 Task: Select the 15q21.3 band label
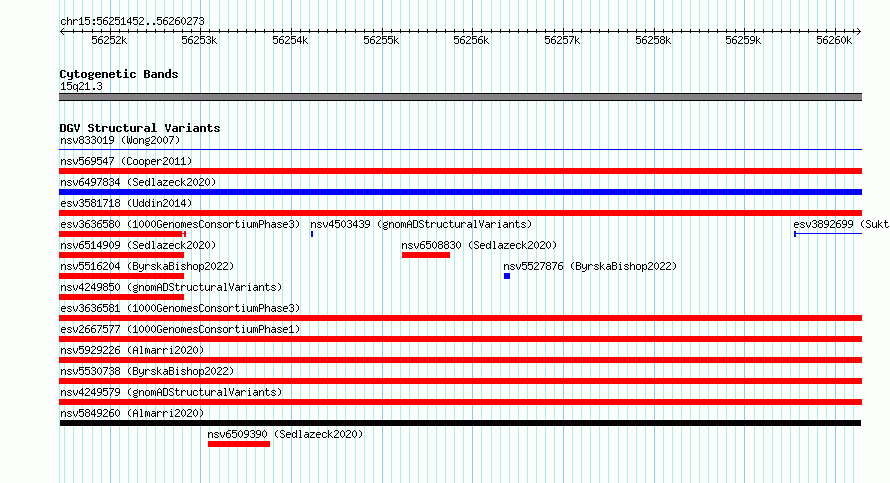point(81,86)
